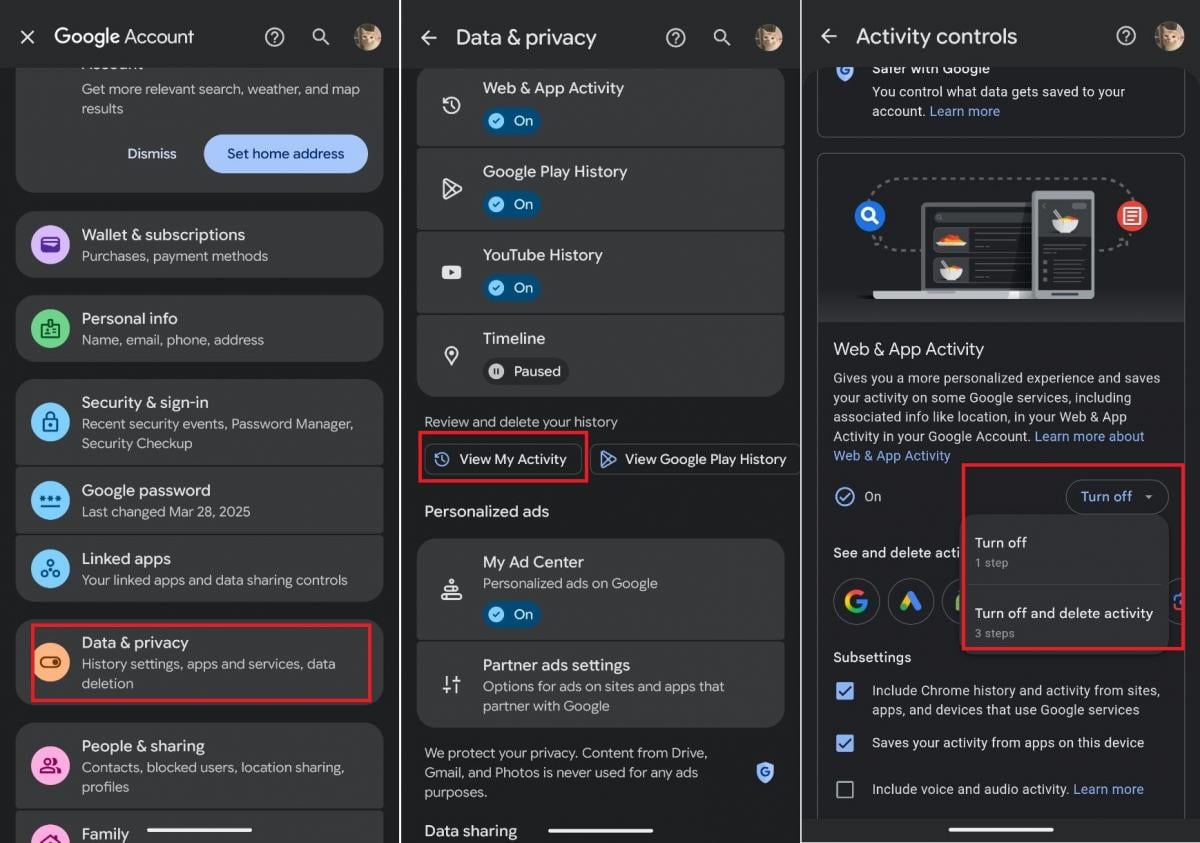The height and width of the screenshot is (843, 1200).
Task: Select Turn off 1 step option
Action: (1064, 551)
